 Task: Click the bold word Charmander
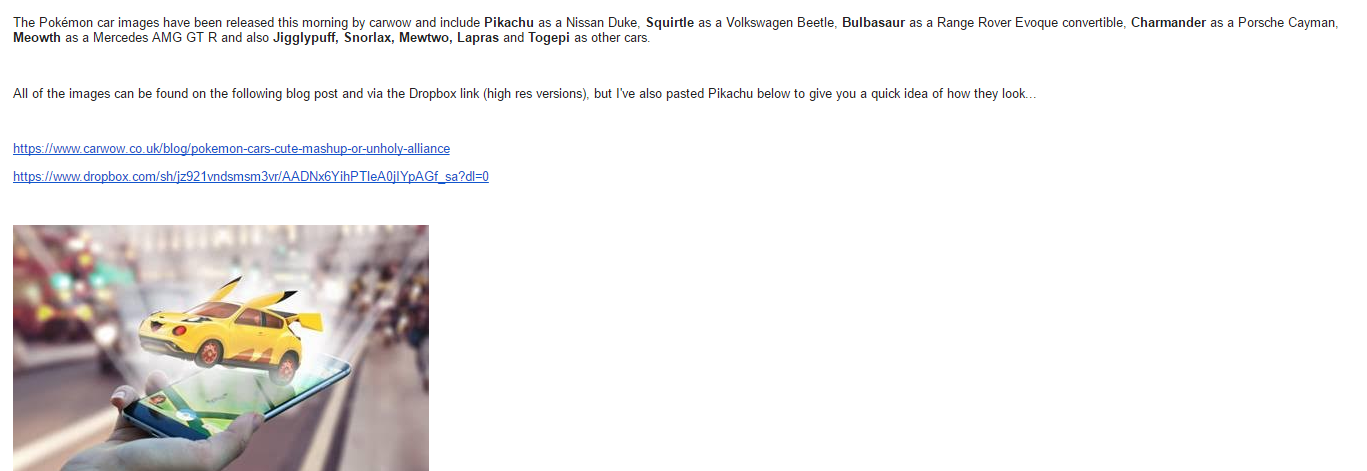pyautogui.click(x=1169, y=22)
